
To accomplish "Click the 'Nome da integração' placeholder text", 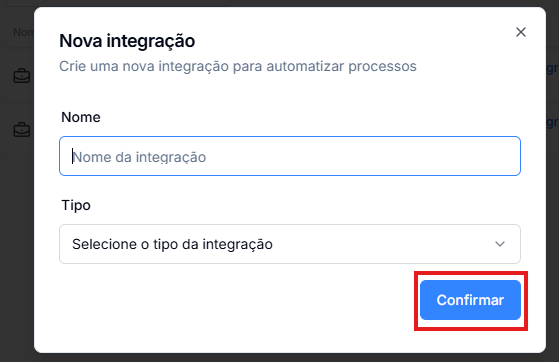I will point(139,157).
